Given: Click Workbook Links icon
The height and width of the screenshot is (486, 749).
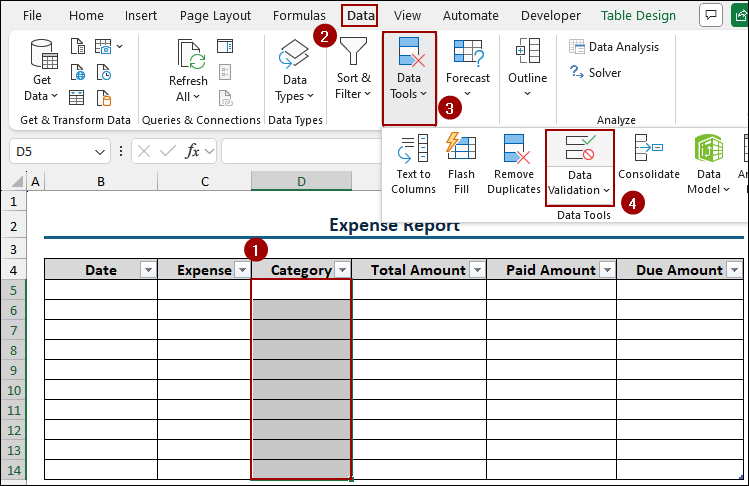Looking at the screenshot, I should [225, 98].
